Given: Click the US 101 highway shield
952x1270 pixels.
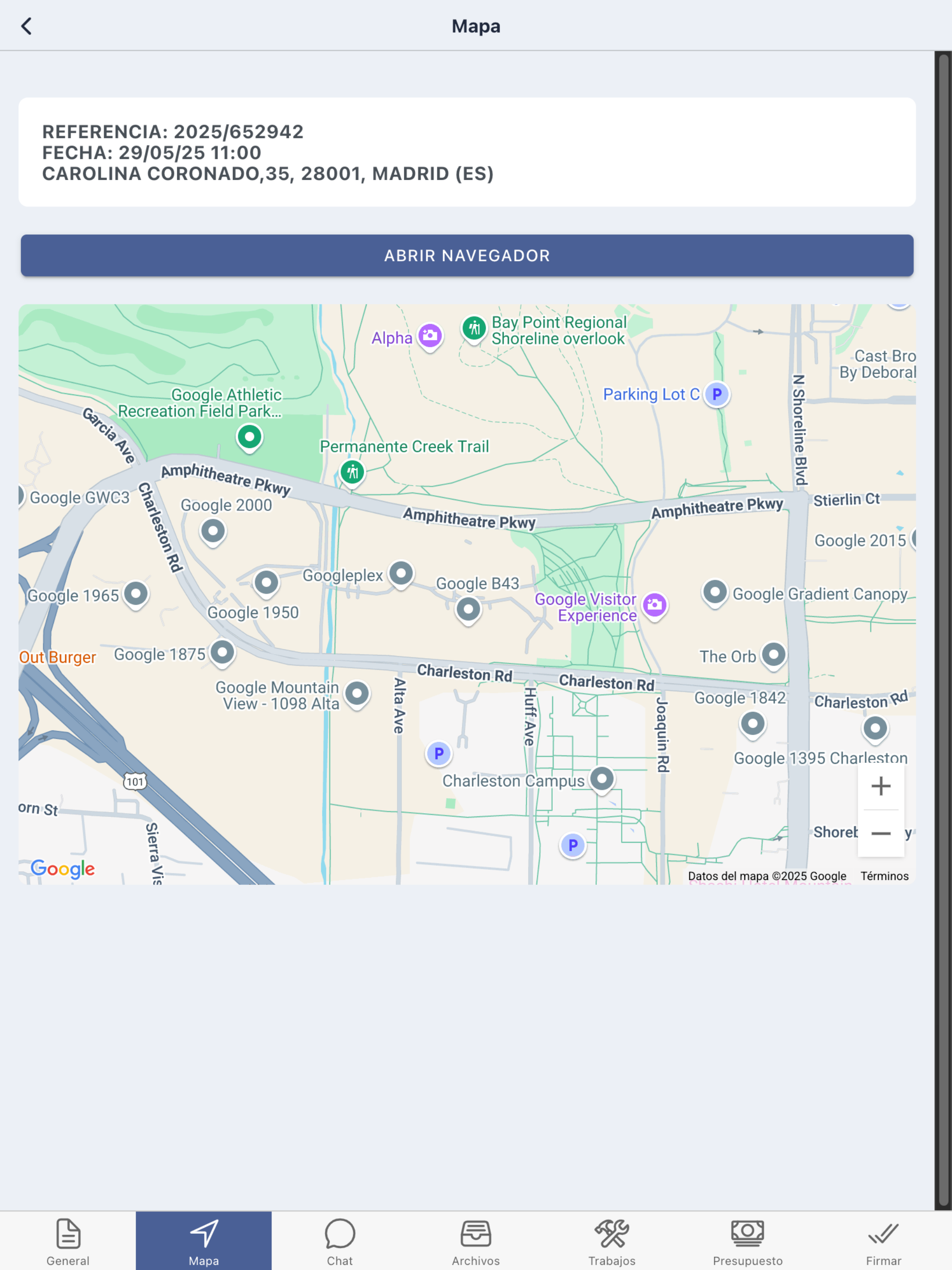Looking at the screenshot, I should [x=135, y=782].
